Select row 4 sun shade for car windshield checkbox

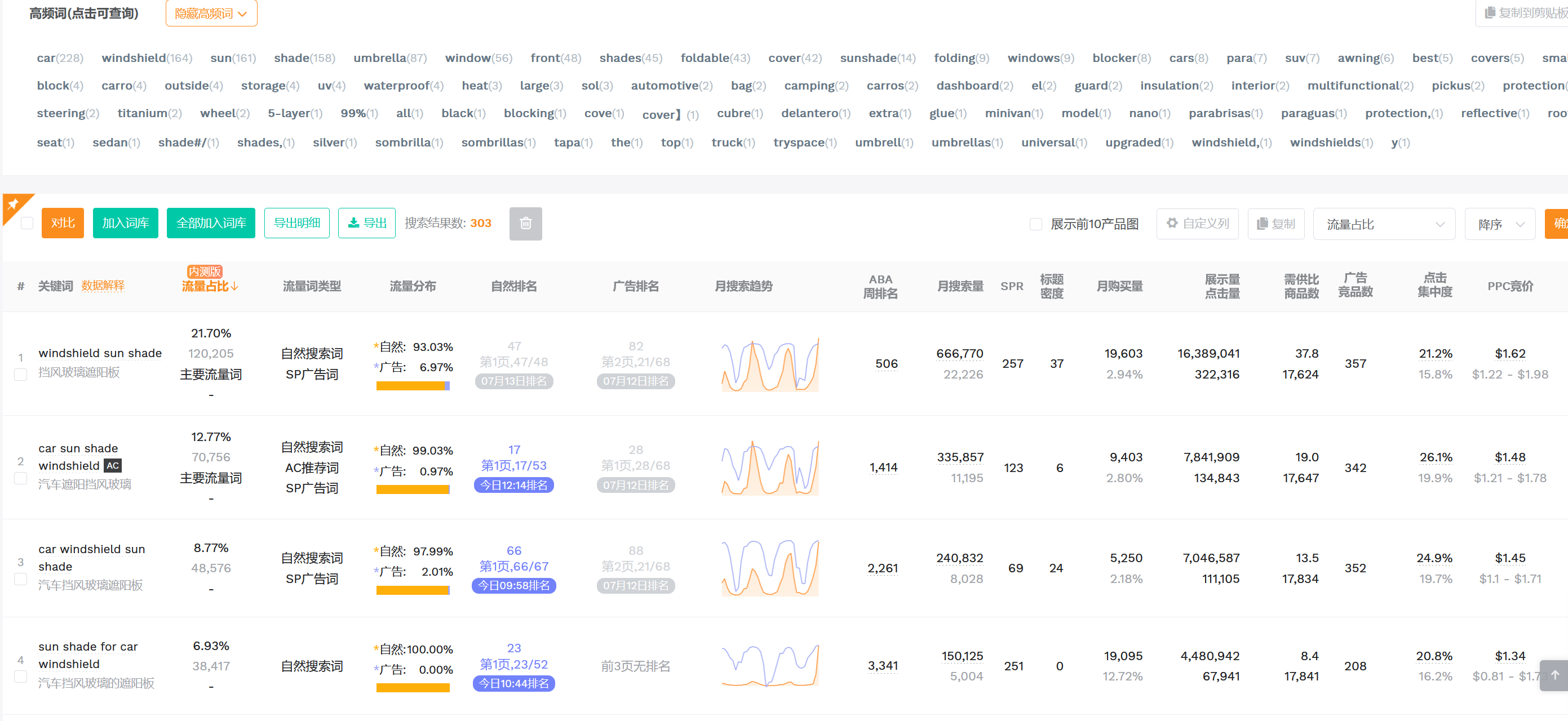(x=21, y=676)
